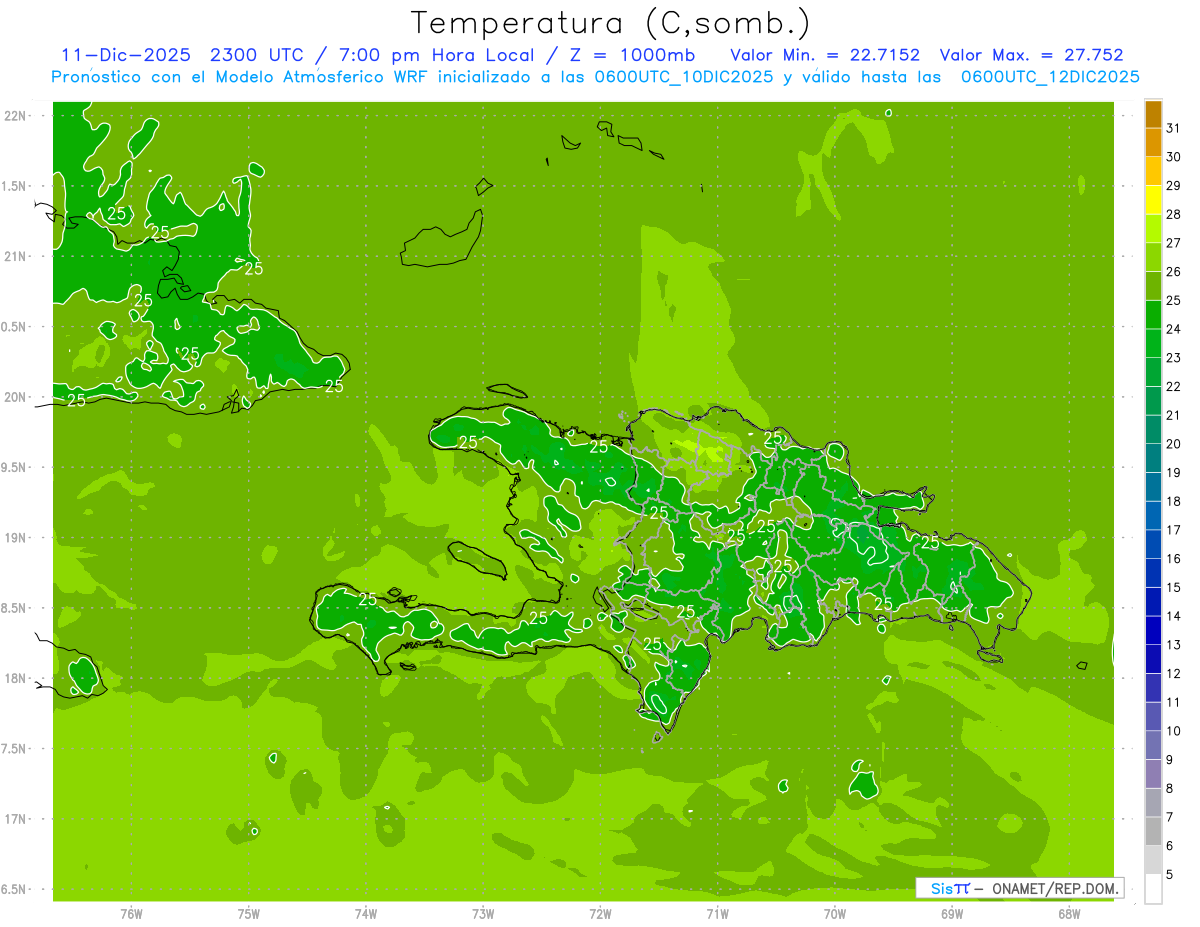Click the "69W" longitude label
The image size is (1200, 927).
pyautogui.click(x=952, y=914)
